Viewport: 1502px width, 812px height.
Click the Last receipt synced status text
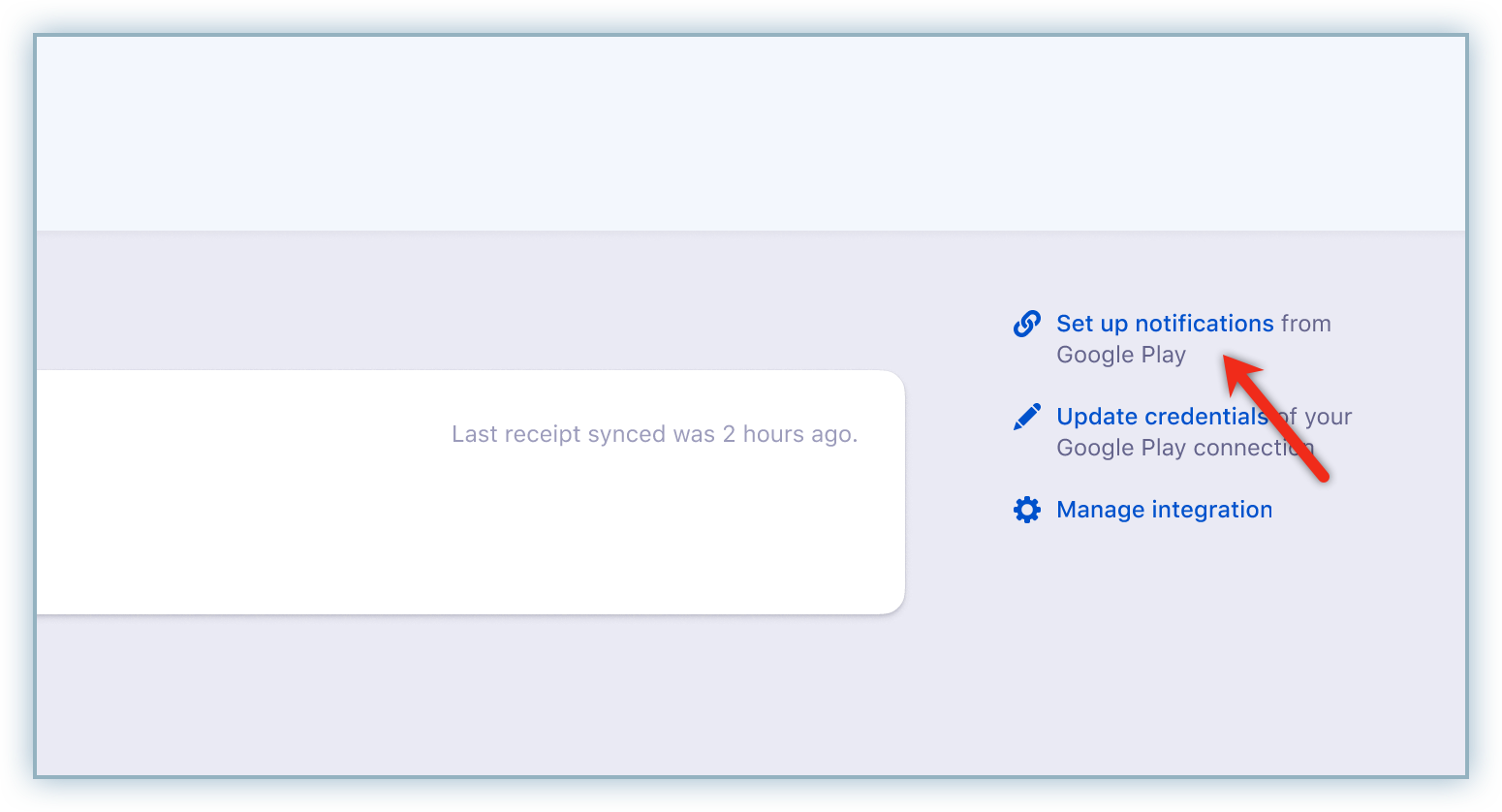(583, 434)
